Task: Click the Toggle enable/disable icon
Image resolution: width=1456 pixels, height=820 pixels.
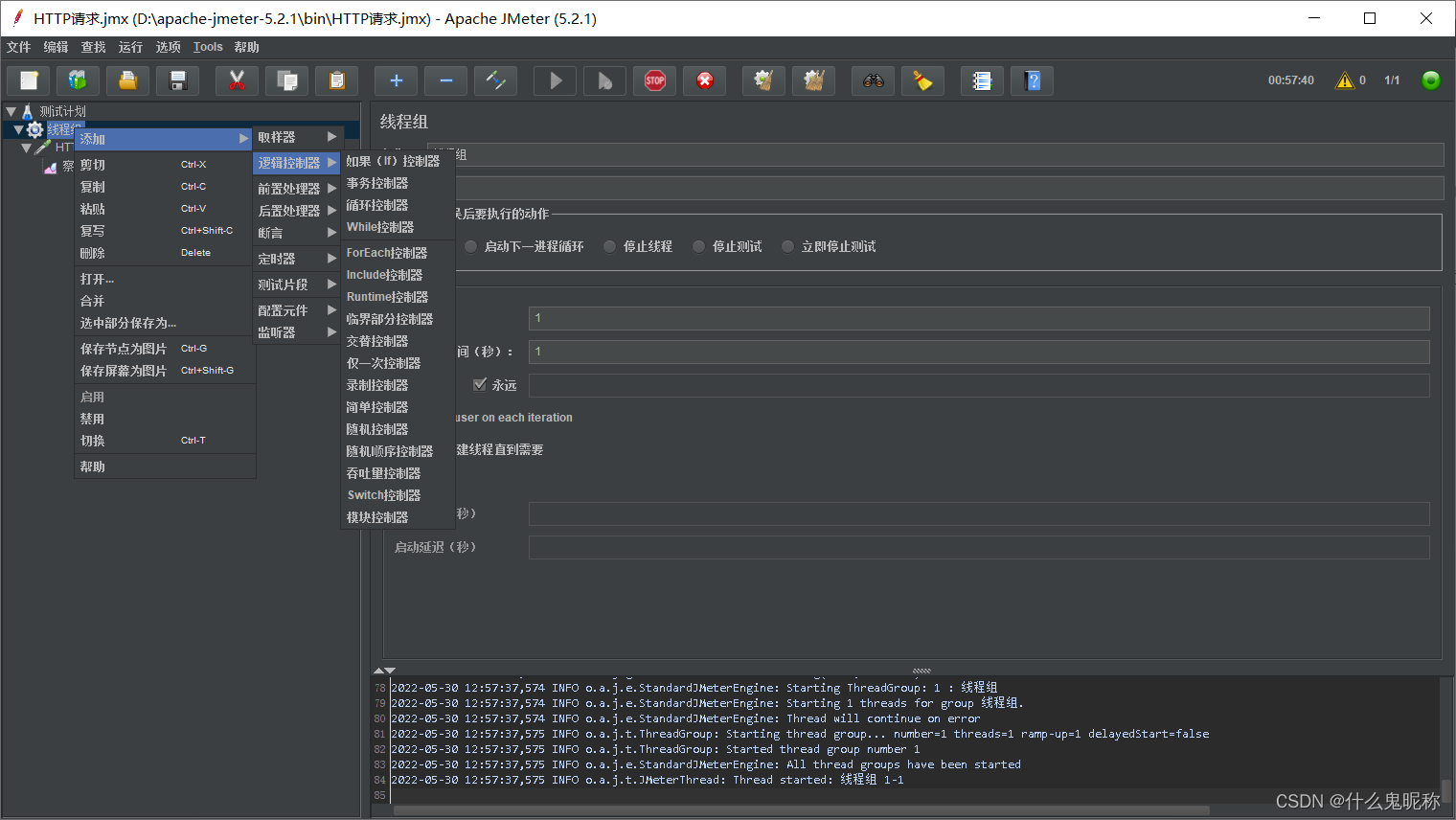Action: point(496,80)
